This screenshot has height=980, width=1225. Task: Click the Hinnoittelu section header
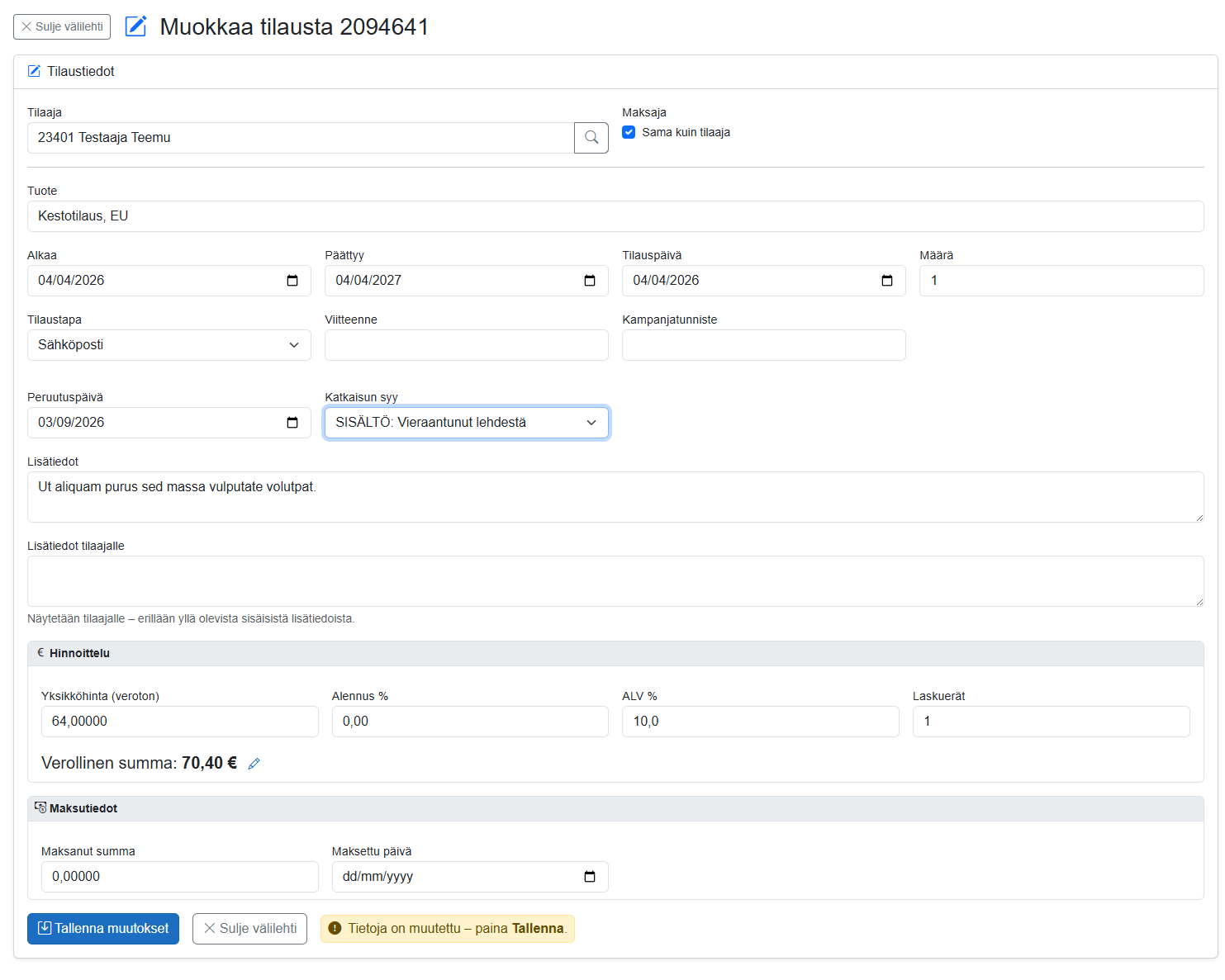click(615, 654)
